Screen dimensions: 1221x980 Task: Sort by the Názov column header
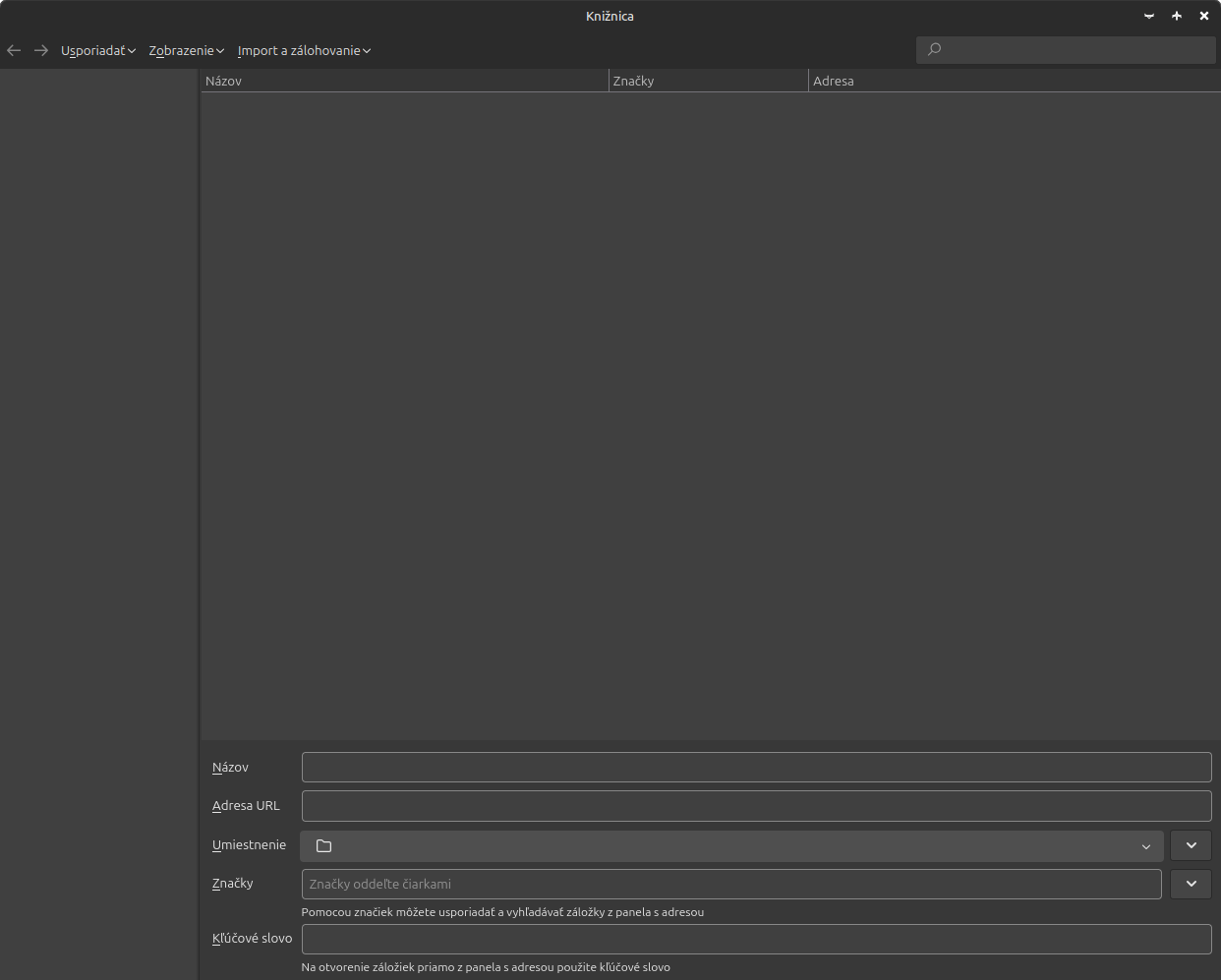[405, 81]
